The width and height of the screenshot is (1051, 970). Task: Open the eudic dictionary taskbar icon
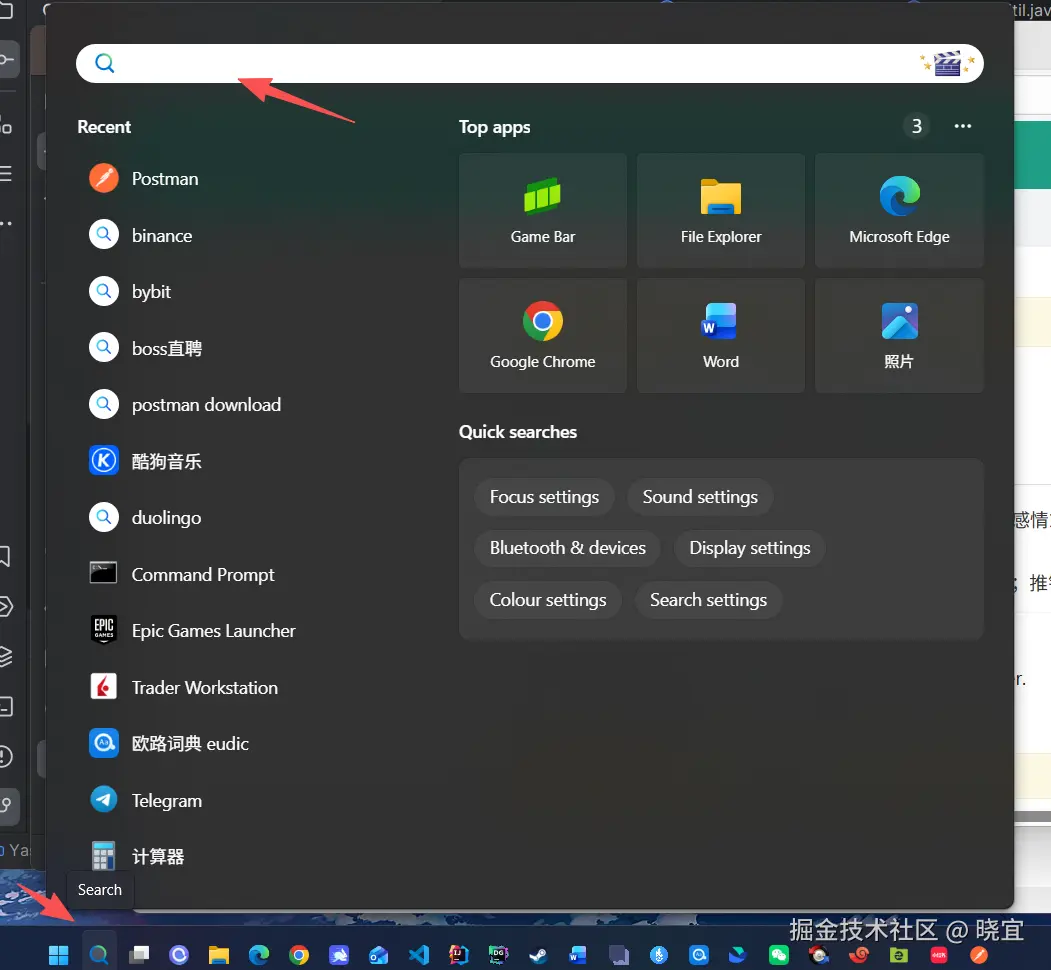[699, 955]
